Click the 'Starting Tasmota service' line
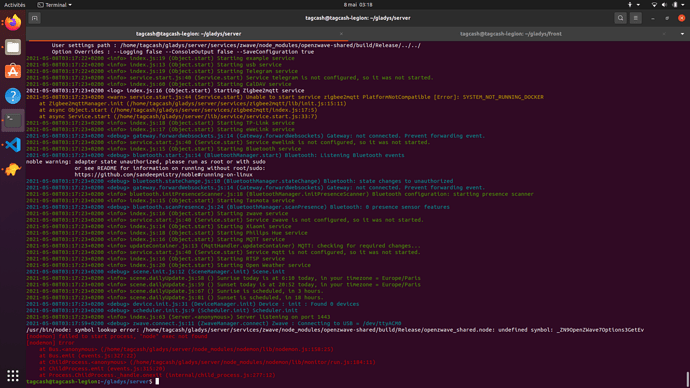 160,201
